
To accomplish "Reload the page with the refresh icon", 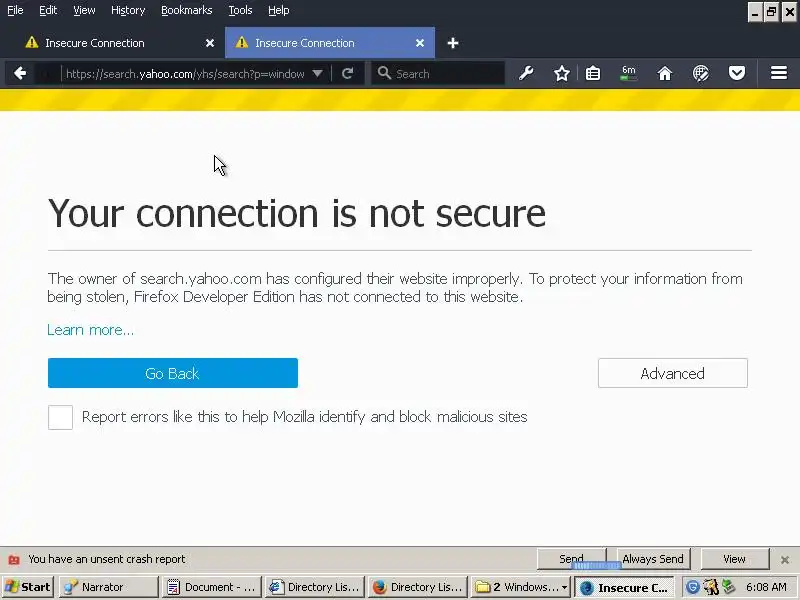I will 347,73.
